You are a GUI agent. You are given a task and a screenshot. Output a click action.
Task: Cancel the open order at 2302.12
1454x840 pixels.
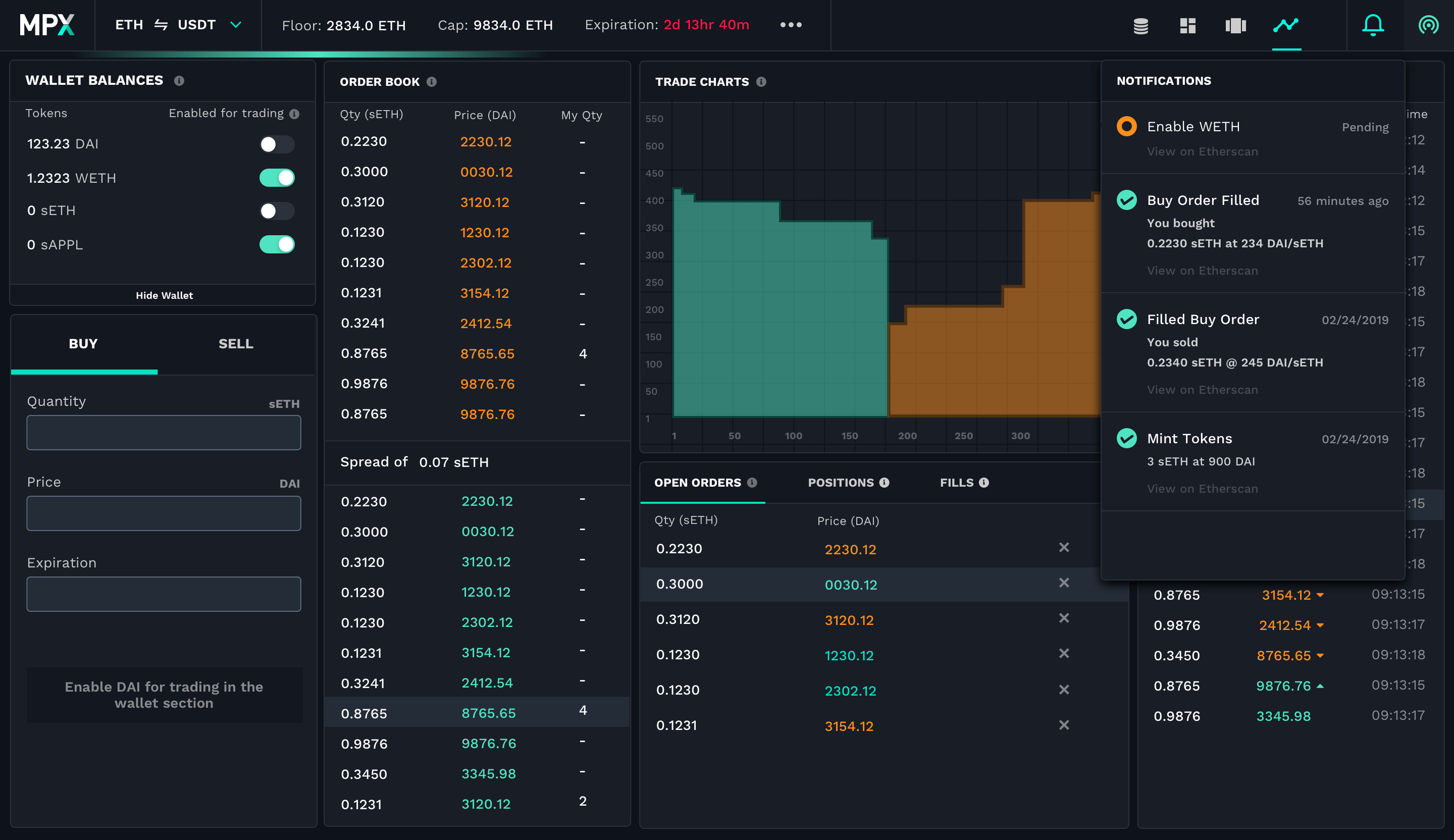pos(1064,690)
